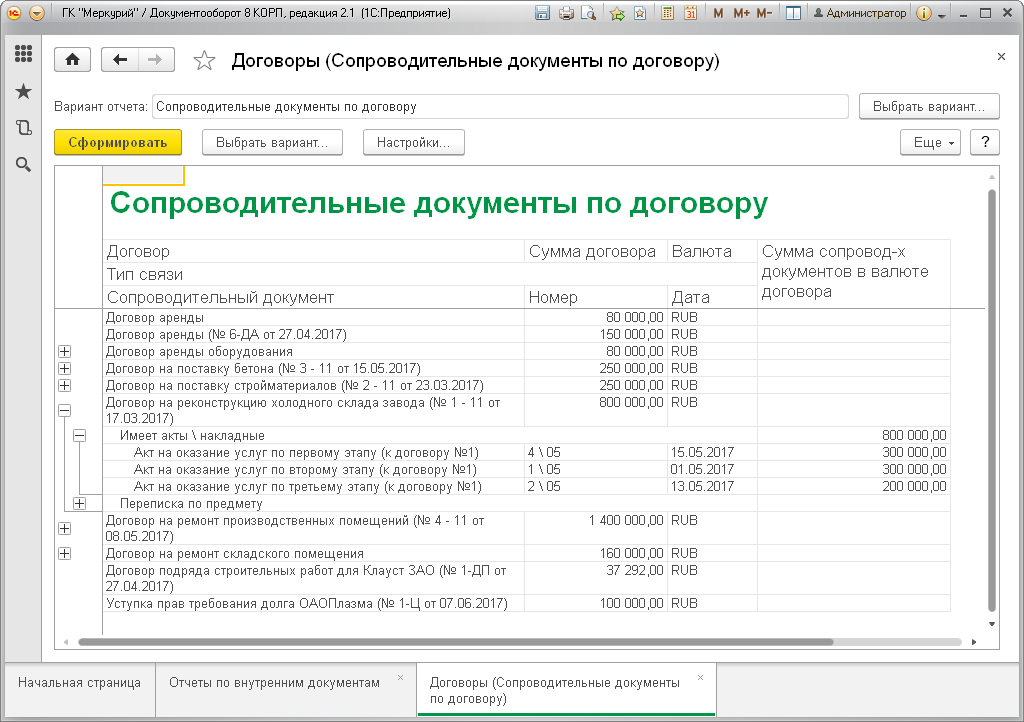Click scroll down arrow of report
The width and height of the screenshot is (1024, 722).
pos(991,624)
